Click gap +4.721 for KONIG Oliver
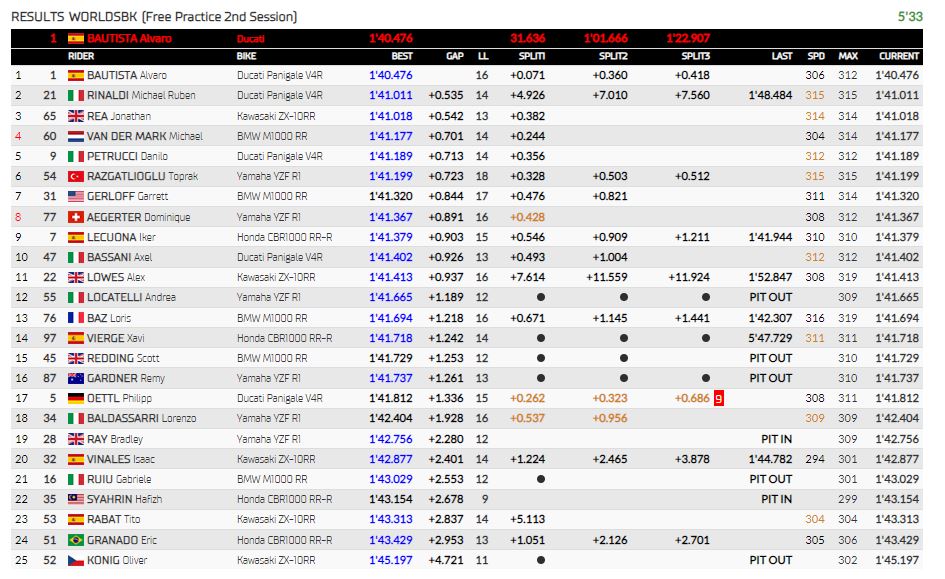945x579 pixels. [446, 560]
